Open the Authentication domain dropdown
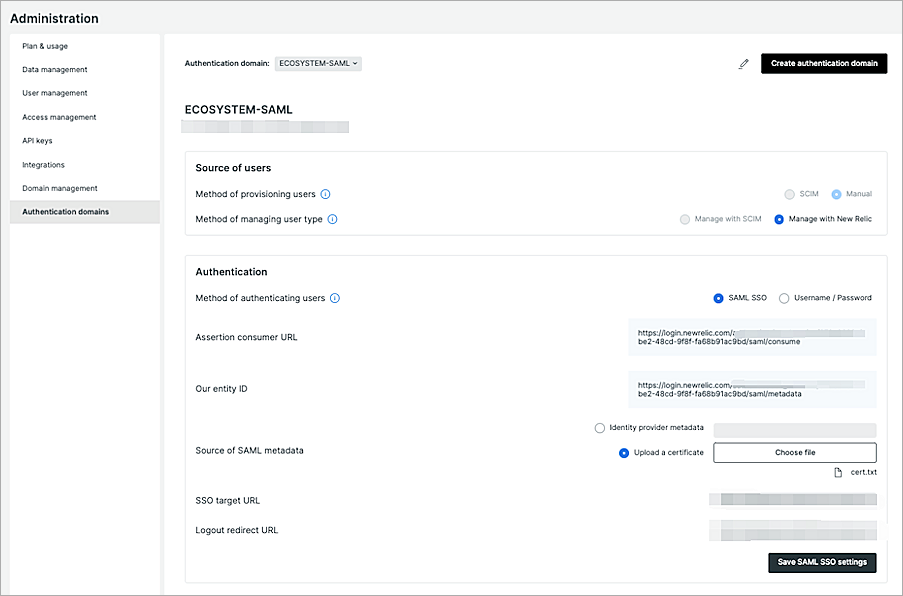 [x=318, y=62]
